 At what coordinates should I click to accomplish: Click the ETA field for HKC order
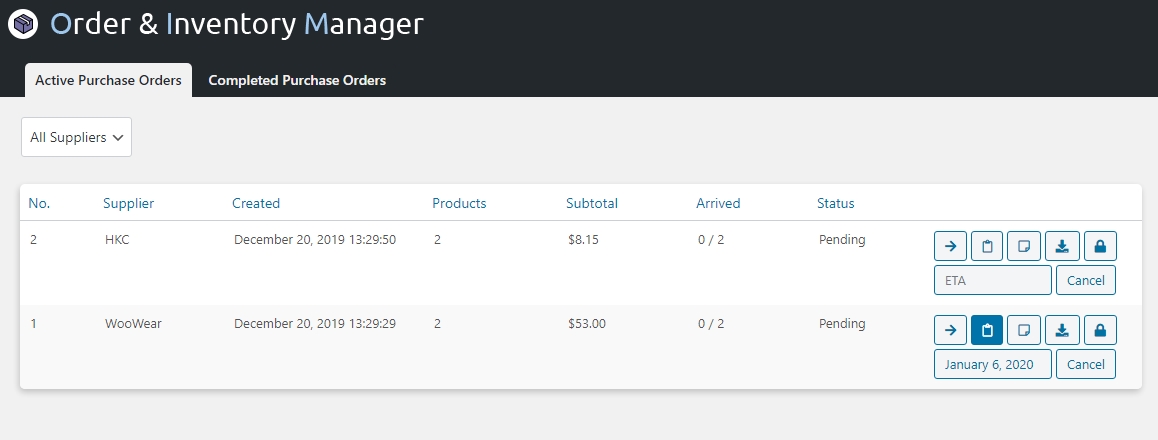pyautogui.click(x=993, y=281)
